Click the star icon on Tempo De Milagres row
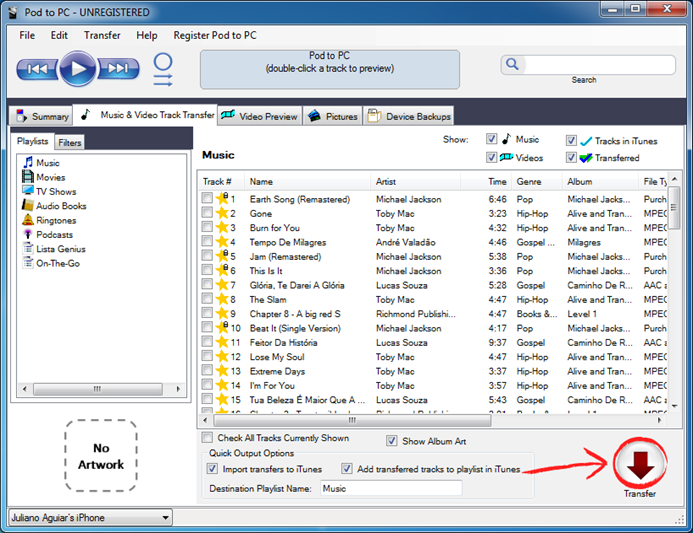The height and width of the screenshot is (533, 693). click(x=222, y=242)
